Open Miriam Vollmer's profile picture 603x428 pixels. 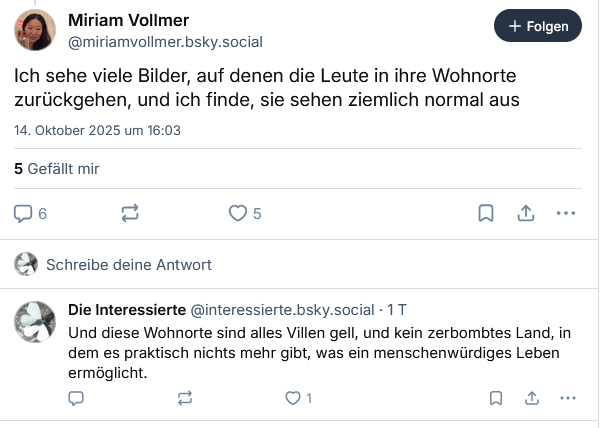coord(35,30)
